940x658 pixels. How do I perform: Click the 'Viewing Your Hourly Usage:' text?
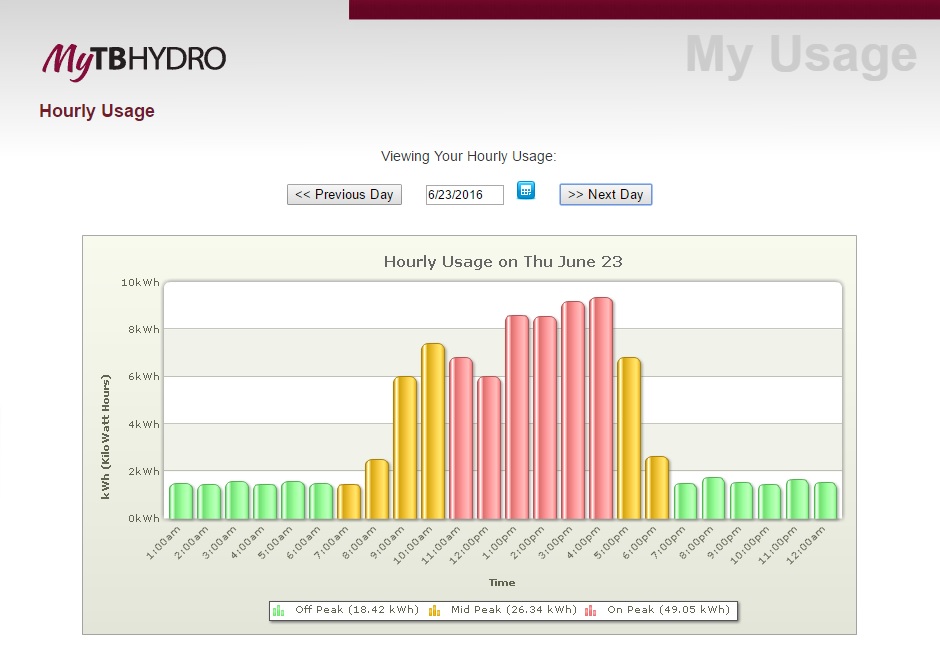(x=469, y=156)
